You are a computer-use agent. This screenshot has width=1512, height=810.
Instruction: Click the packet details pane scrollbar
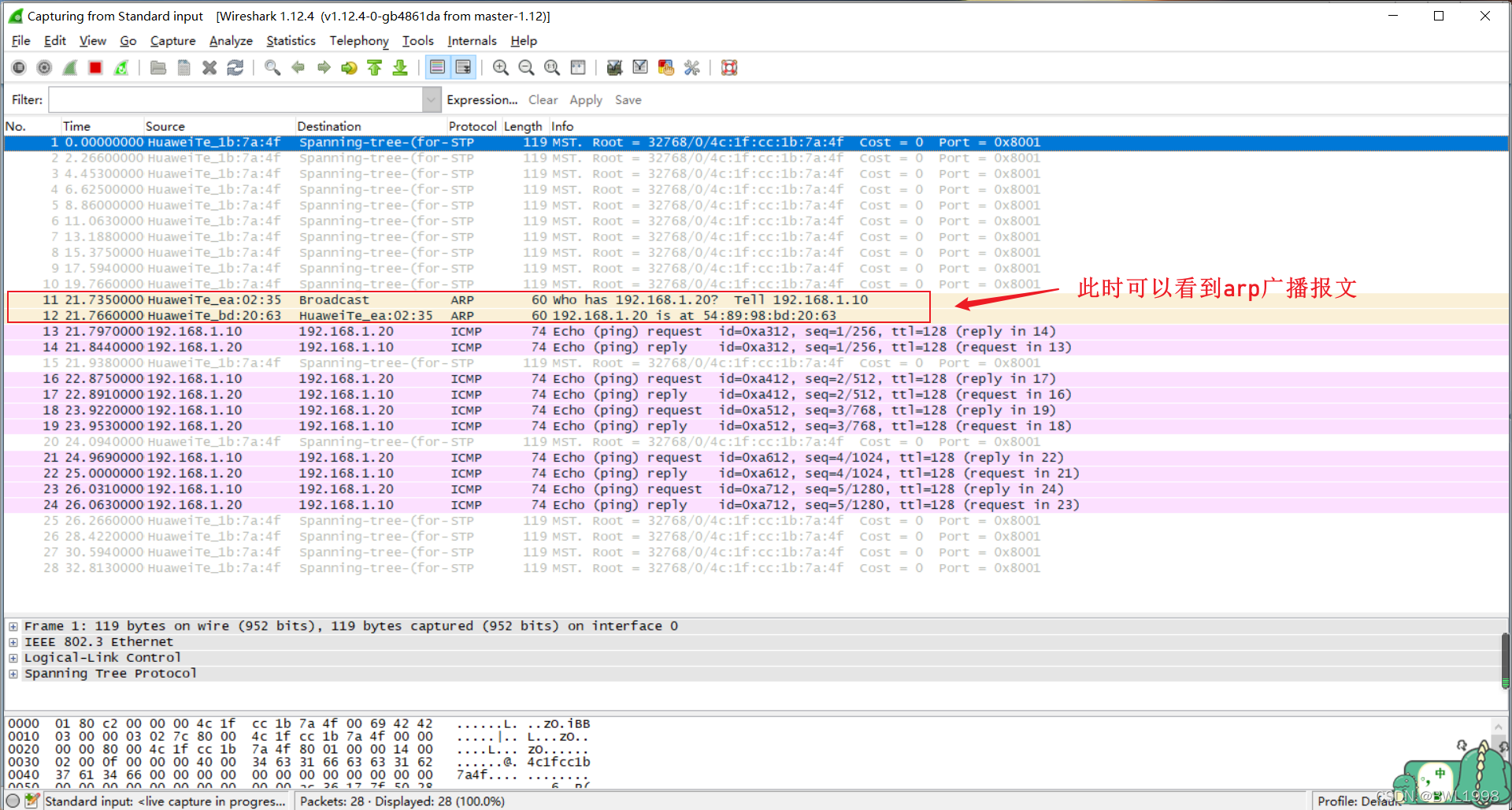click(1506, 660)
